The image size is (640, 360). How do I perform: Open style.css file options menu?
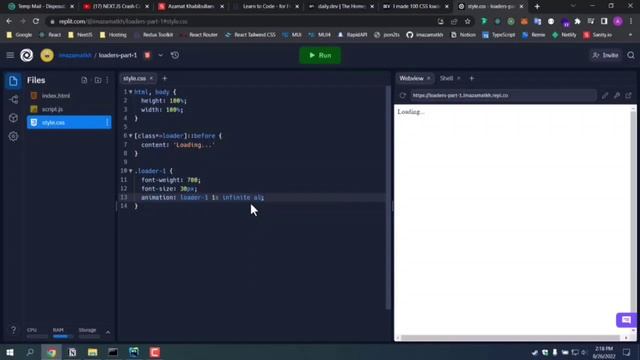(107, 122)
